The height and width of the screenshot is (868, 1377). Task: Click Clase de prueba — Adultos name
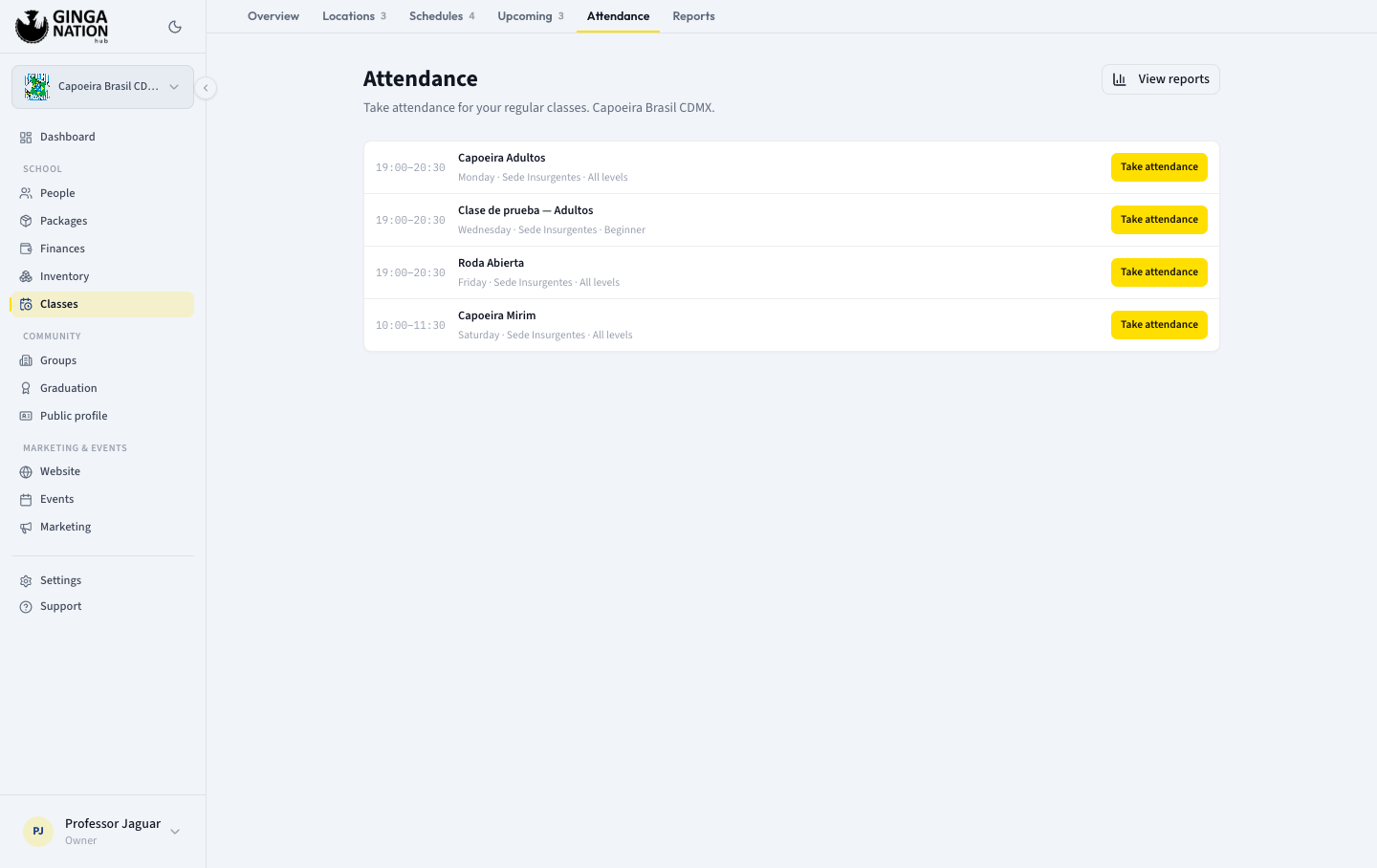[x=525, y=210]
